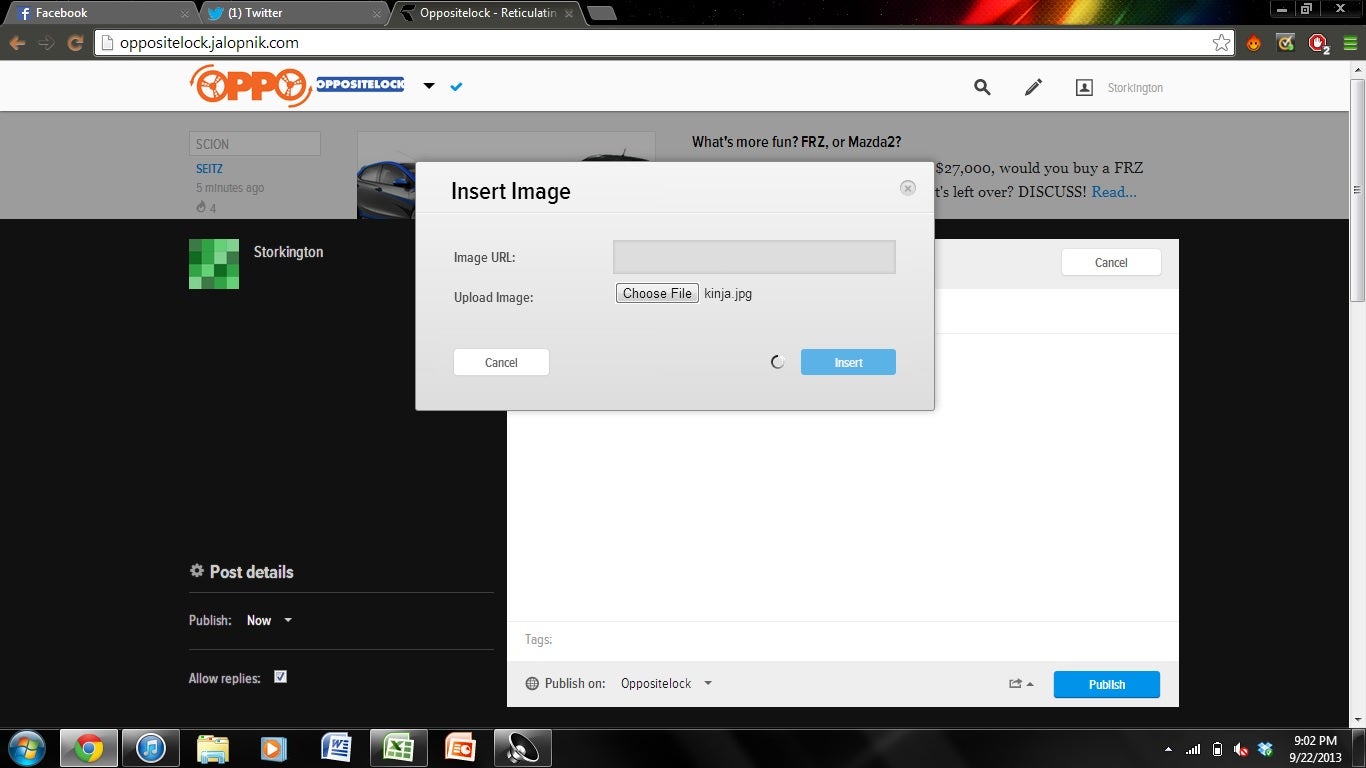
Task: Open the share options arrow beside Publish
Action: 1021,684
